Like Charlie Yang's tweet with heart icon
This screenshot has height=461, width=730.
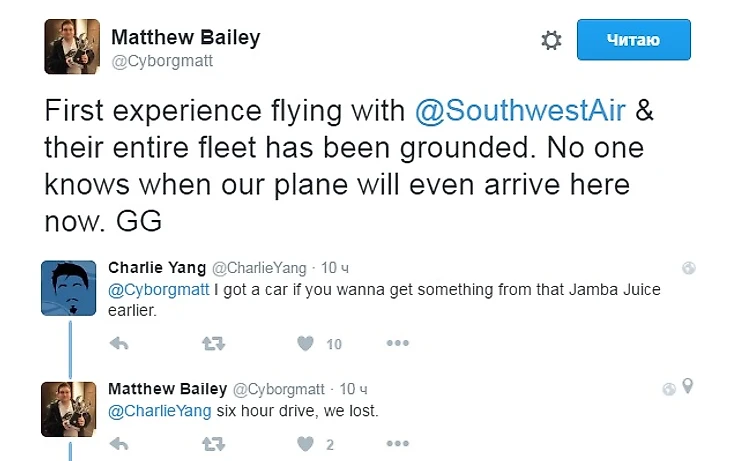tap(305, 344)
